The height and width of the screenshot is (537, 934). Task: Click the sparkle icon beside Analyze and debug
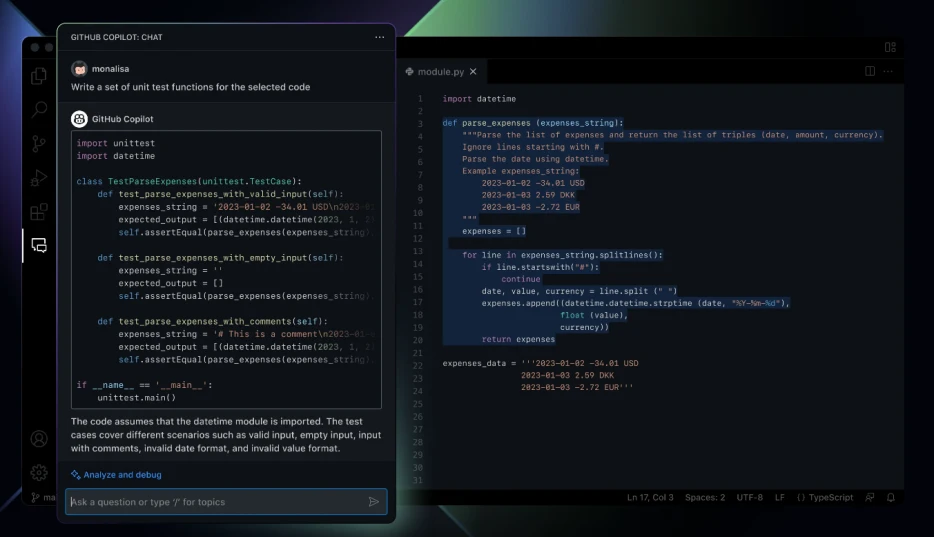coord(76,474)
